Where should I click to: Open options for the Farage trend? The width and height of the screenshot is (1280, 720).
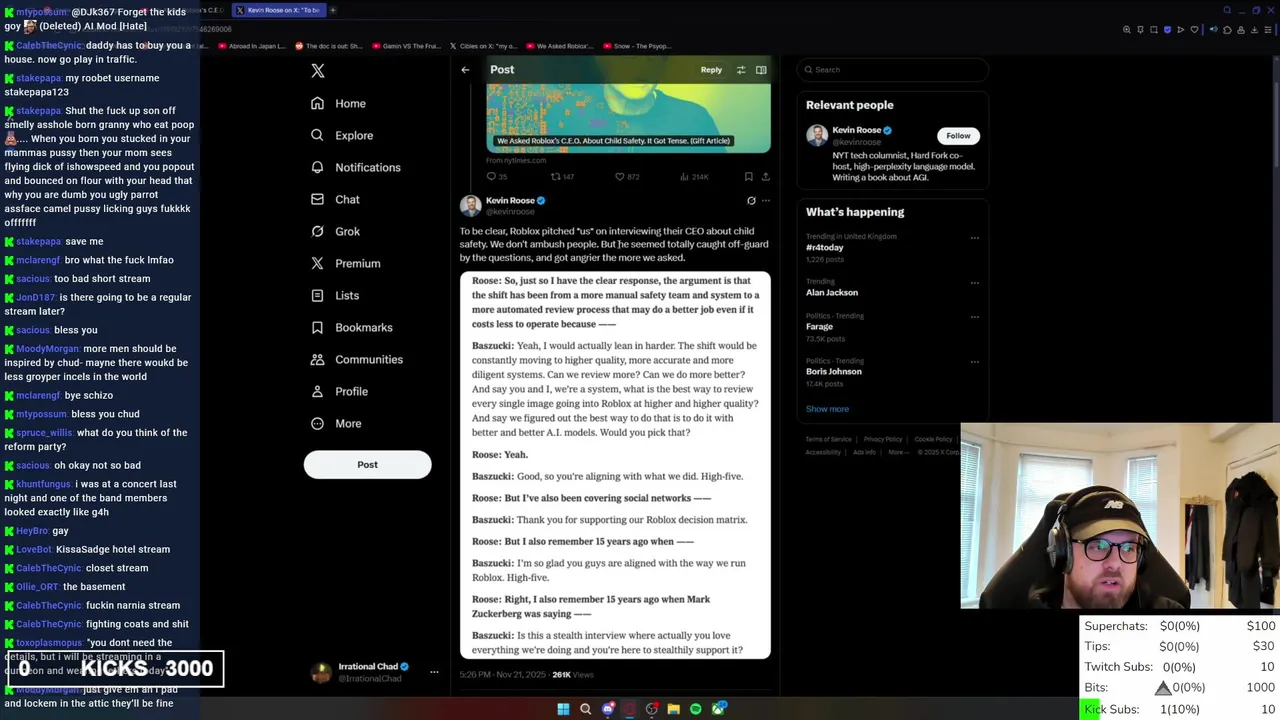pos(975,317)
